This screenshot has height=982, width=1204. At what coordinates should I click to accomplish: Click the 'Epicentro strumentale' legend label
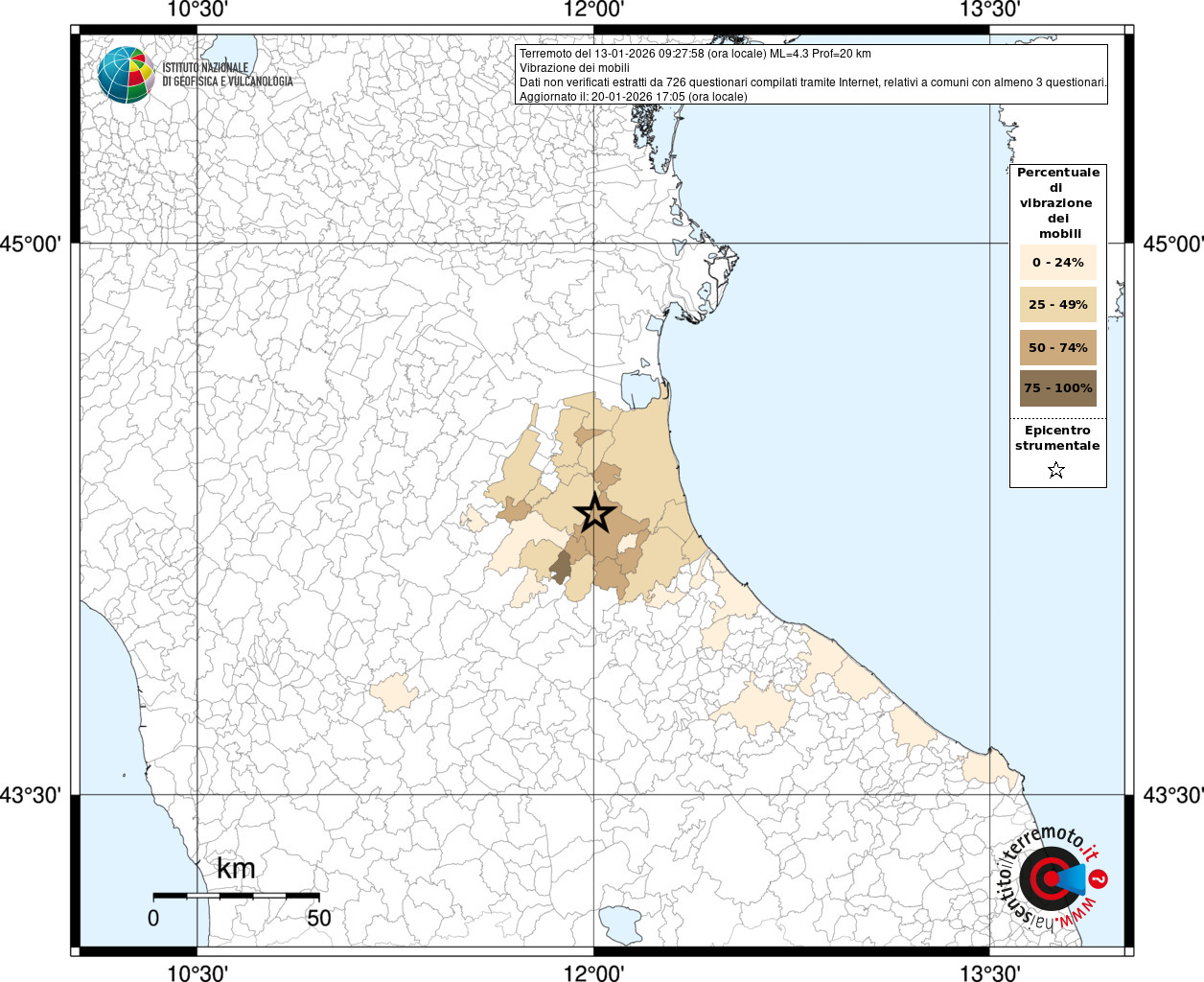click(x=1057, y=437)
